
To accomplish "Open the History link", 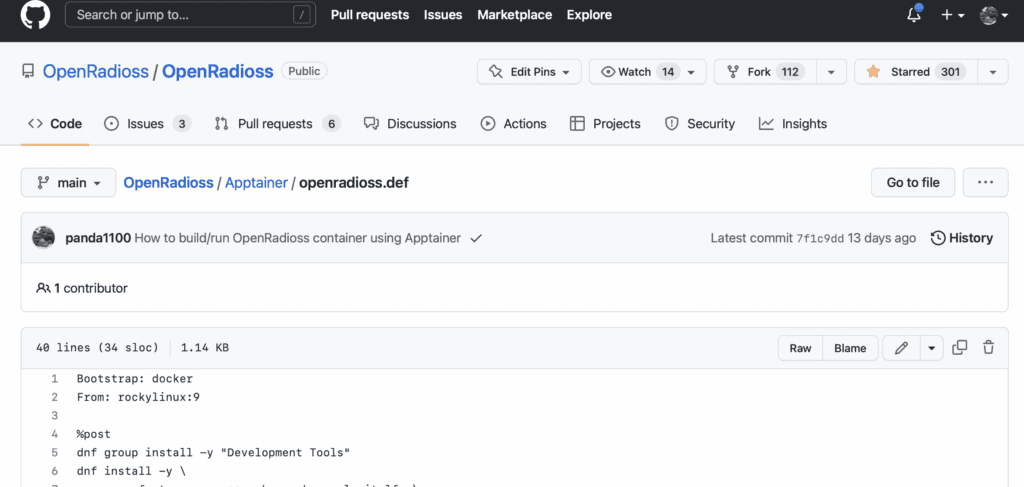I will click(x=961, y=238).
